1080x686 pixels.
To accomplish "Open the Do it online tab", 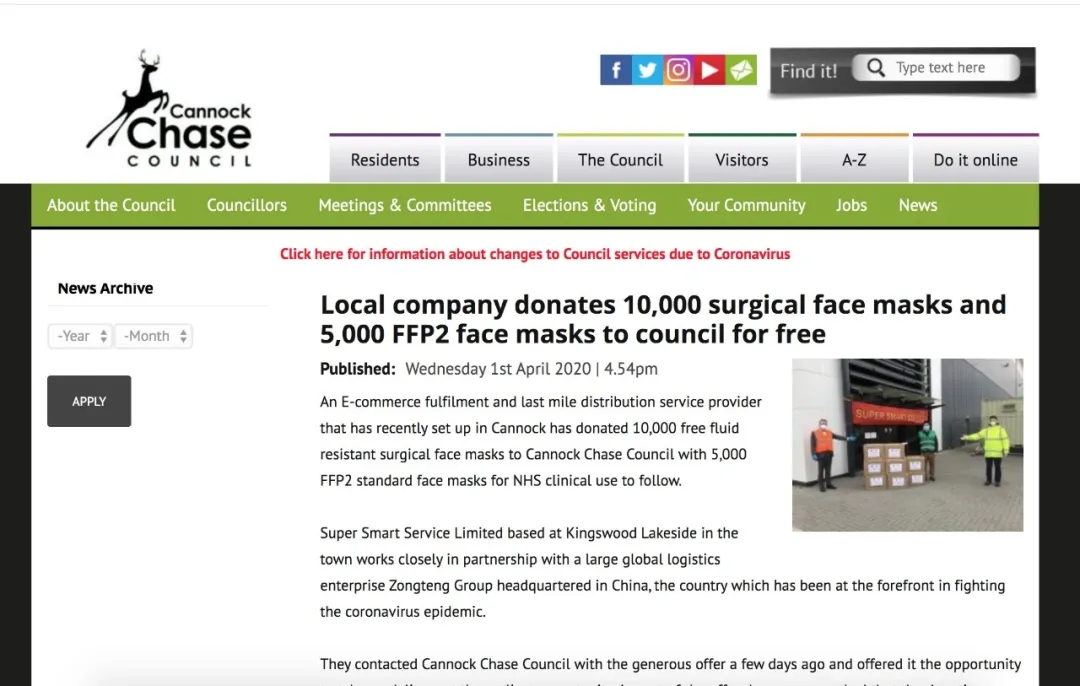I will click(975, 159).
